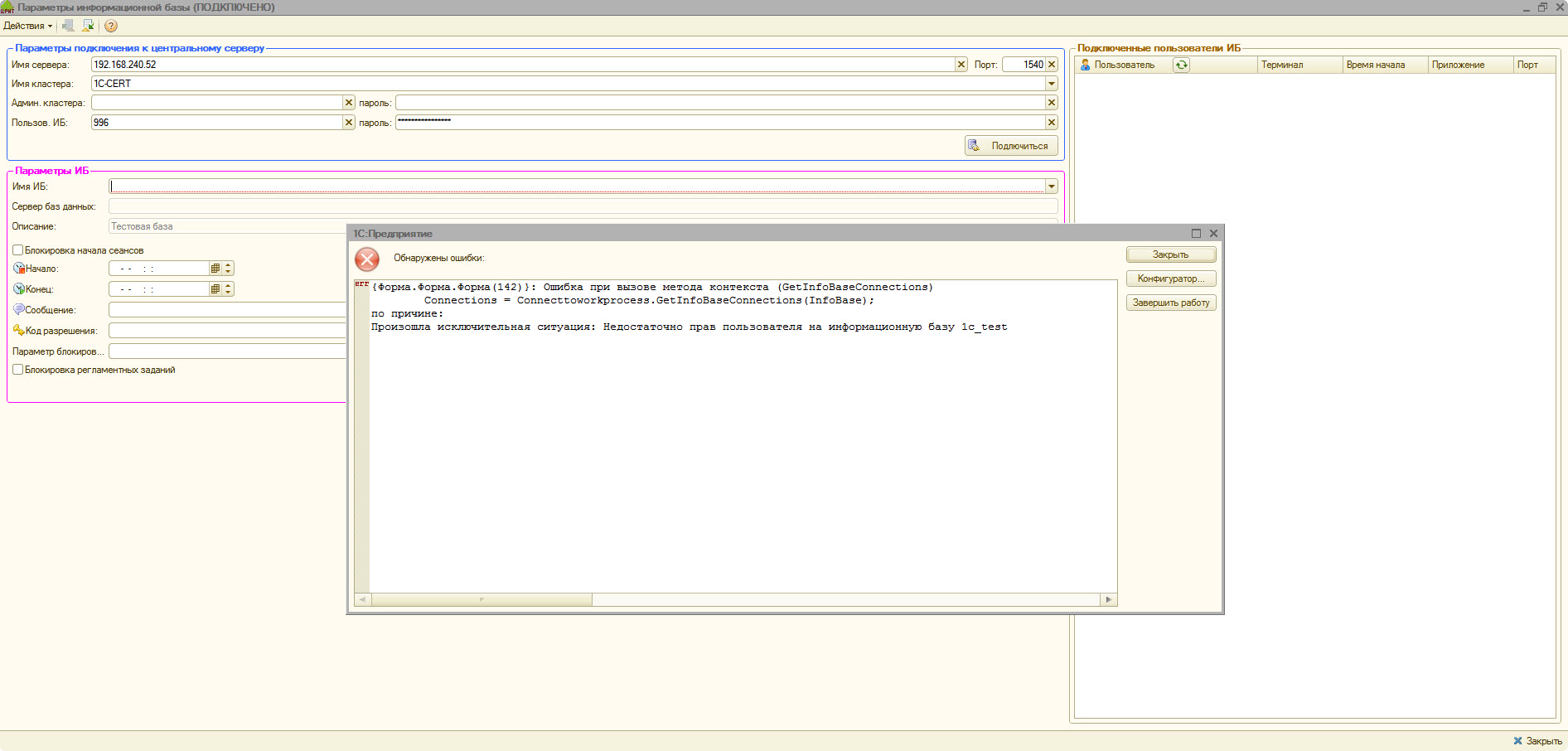Screen dimensions: 1568x751
Task: Click the Пользователь column header
Action: pyautogui.click(x=1124, y=65)
